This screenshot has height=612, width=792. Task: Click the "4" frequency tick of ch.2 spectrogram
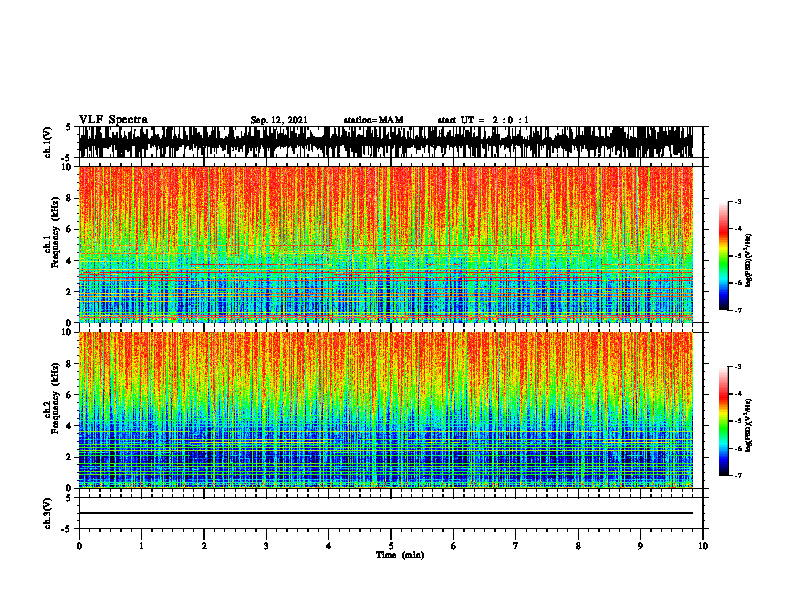(x=71, y=426)
